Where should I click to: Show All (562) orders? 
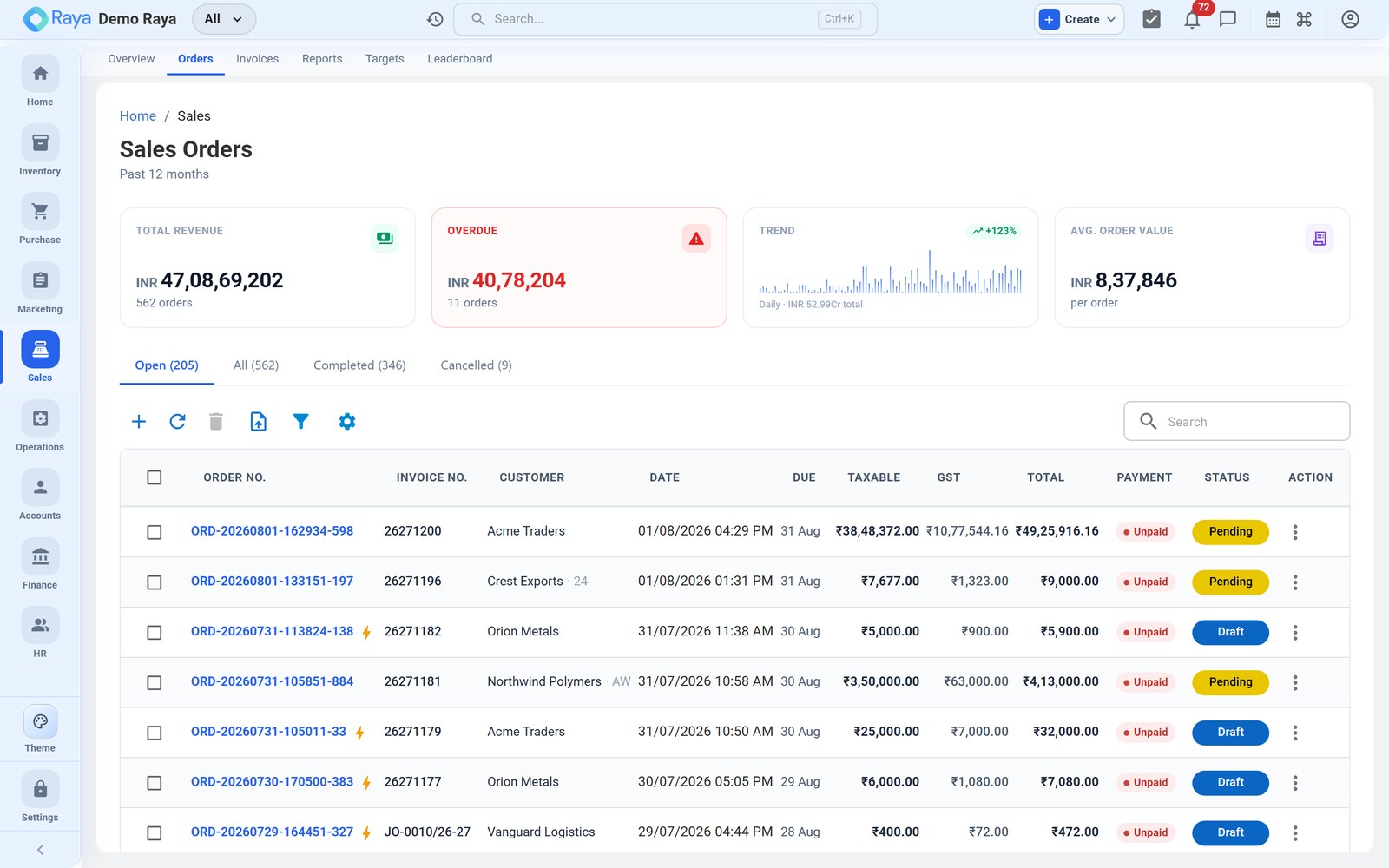tap(256, 365)
